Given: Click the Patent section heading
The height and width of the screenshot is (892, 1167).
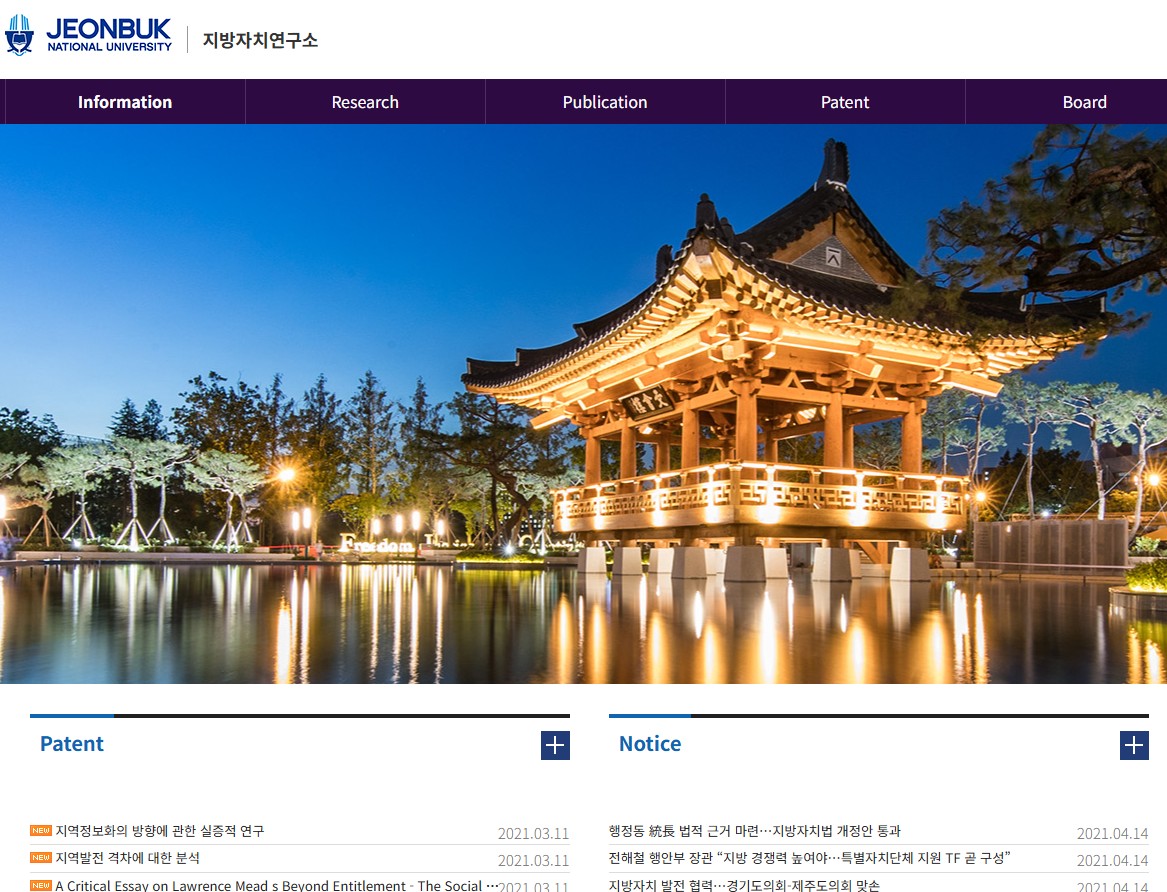Looking at the screenshot, I should point(71,744).
